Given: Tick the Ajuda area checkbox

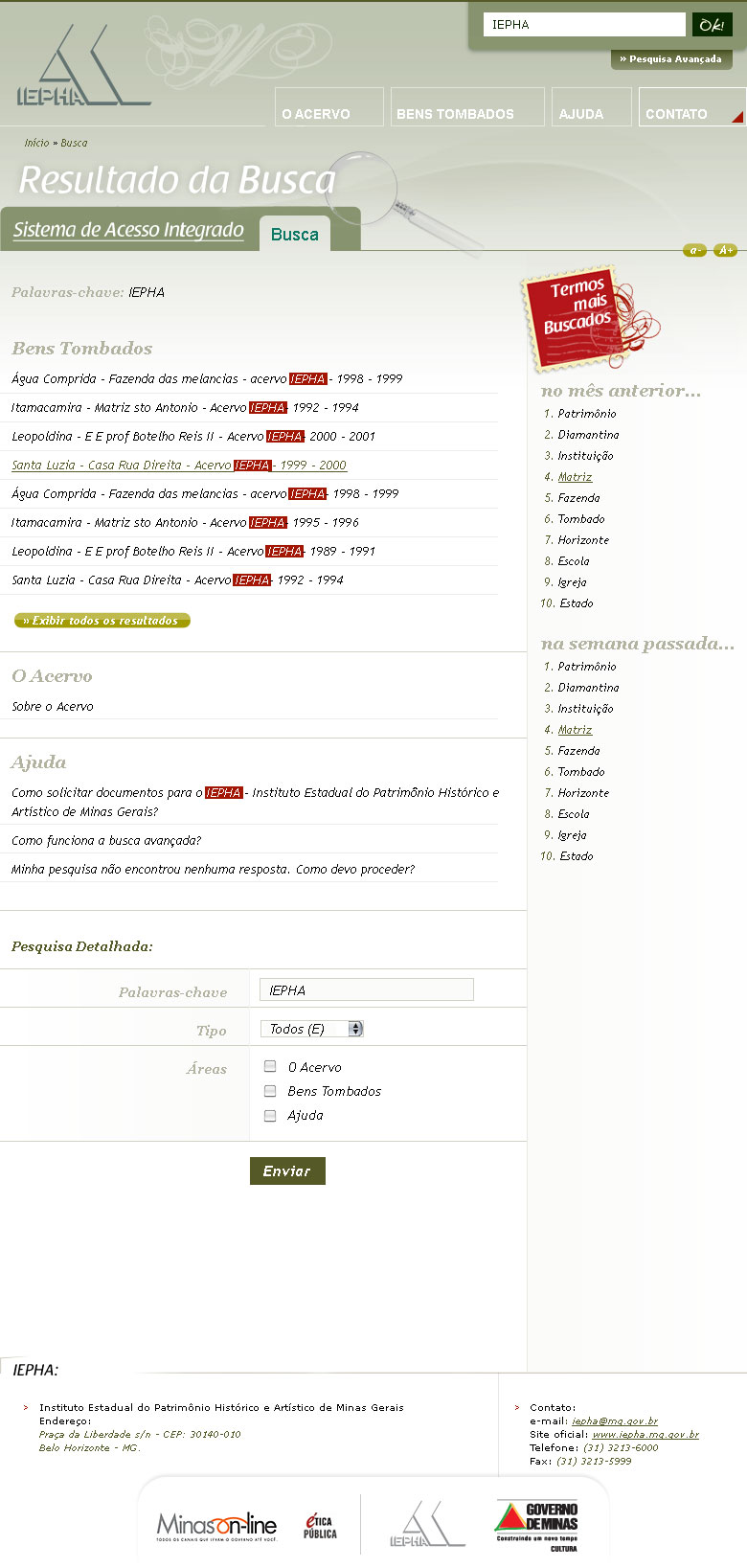Looking at the screenshot, I should click(x=270, y=1115).
